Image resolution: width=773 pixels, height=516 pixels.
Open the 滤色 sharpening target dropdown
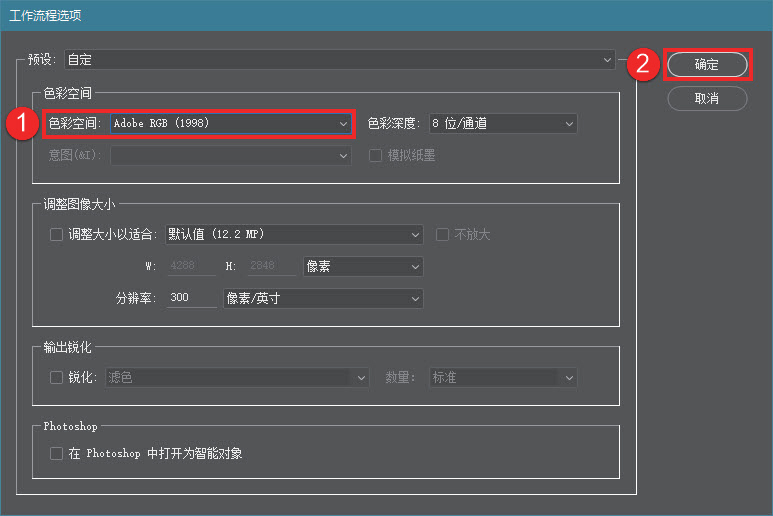237,378
